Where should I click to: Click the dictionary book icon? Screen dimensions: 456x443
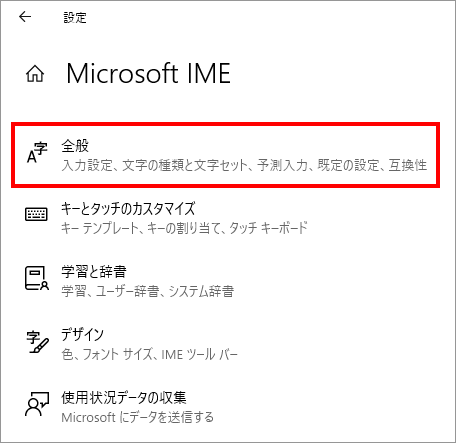[37, 278]
